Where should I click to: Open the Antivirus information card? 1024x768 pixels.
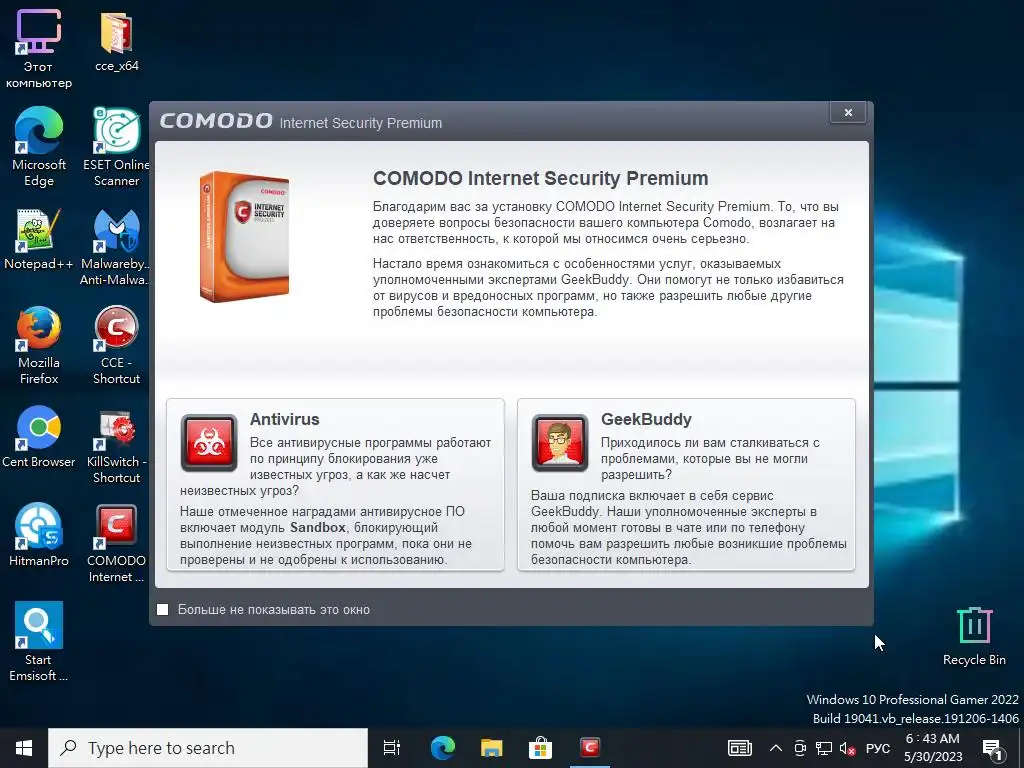(335, 485)
